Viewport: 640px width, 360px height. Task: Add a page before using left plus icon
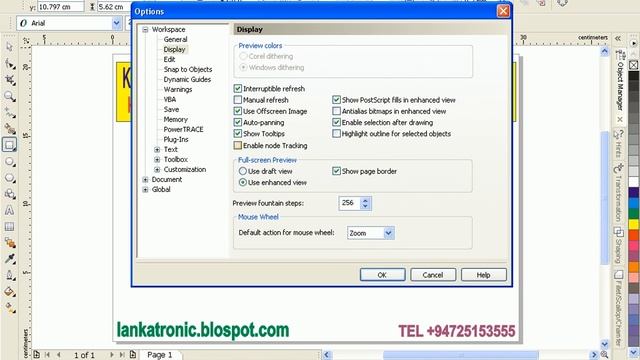(x=36, y=354)
